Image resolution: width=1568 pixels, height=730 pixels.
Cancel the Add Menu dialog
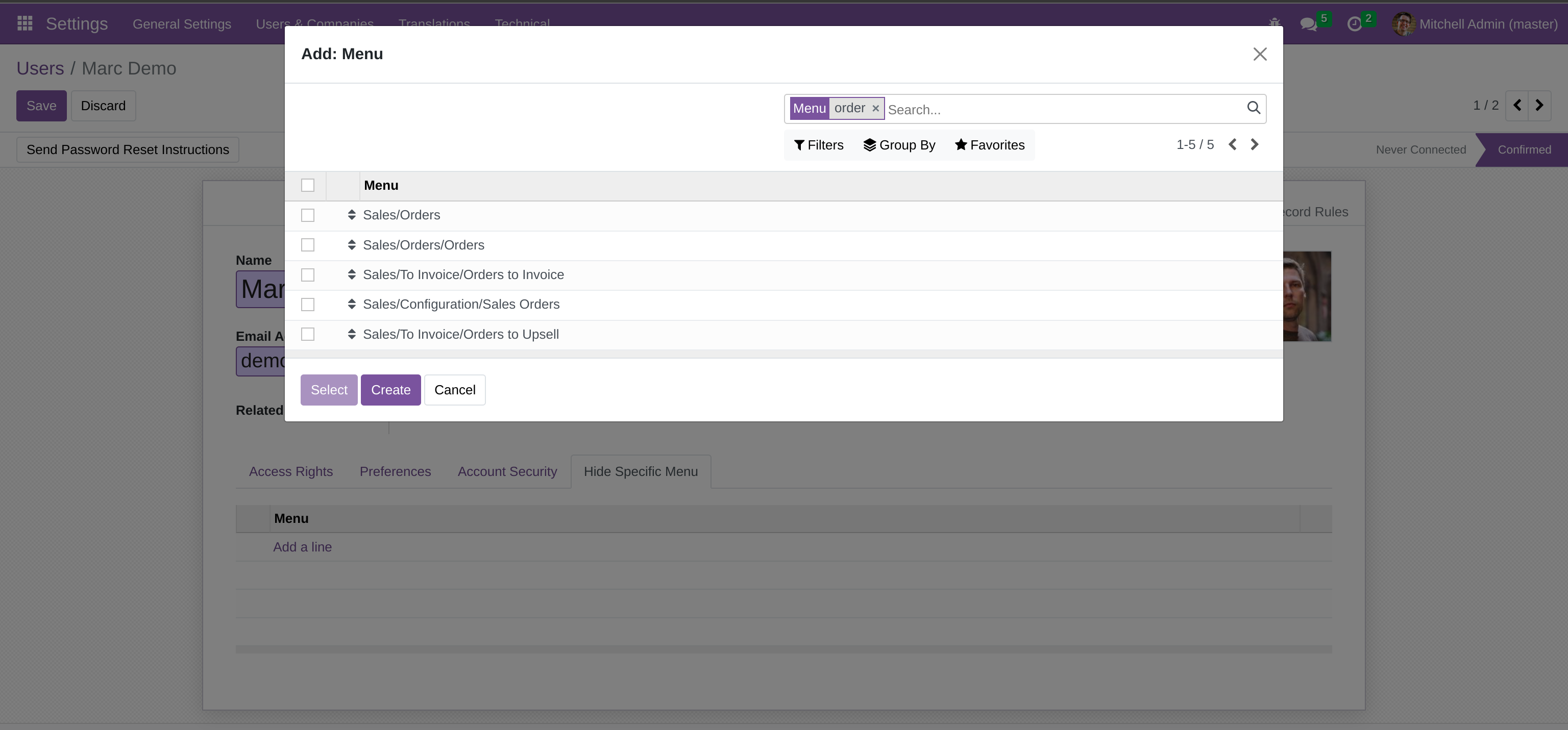click(455, 390)
